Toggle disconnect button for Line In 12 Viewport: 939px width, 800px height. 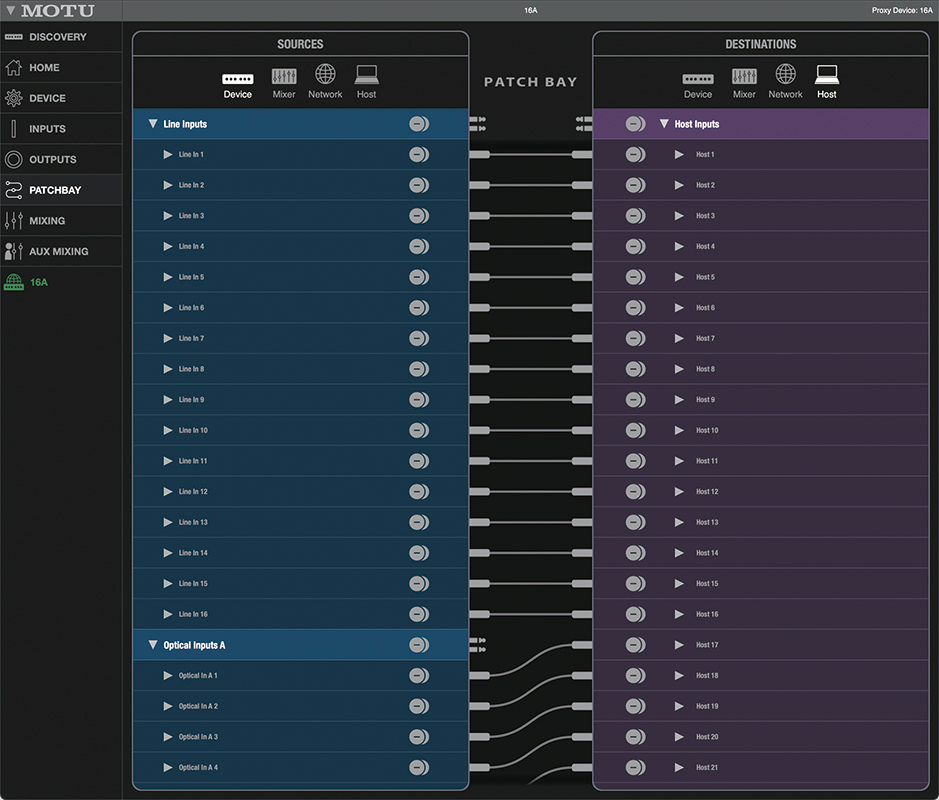point(419,492)
